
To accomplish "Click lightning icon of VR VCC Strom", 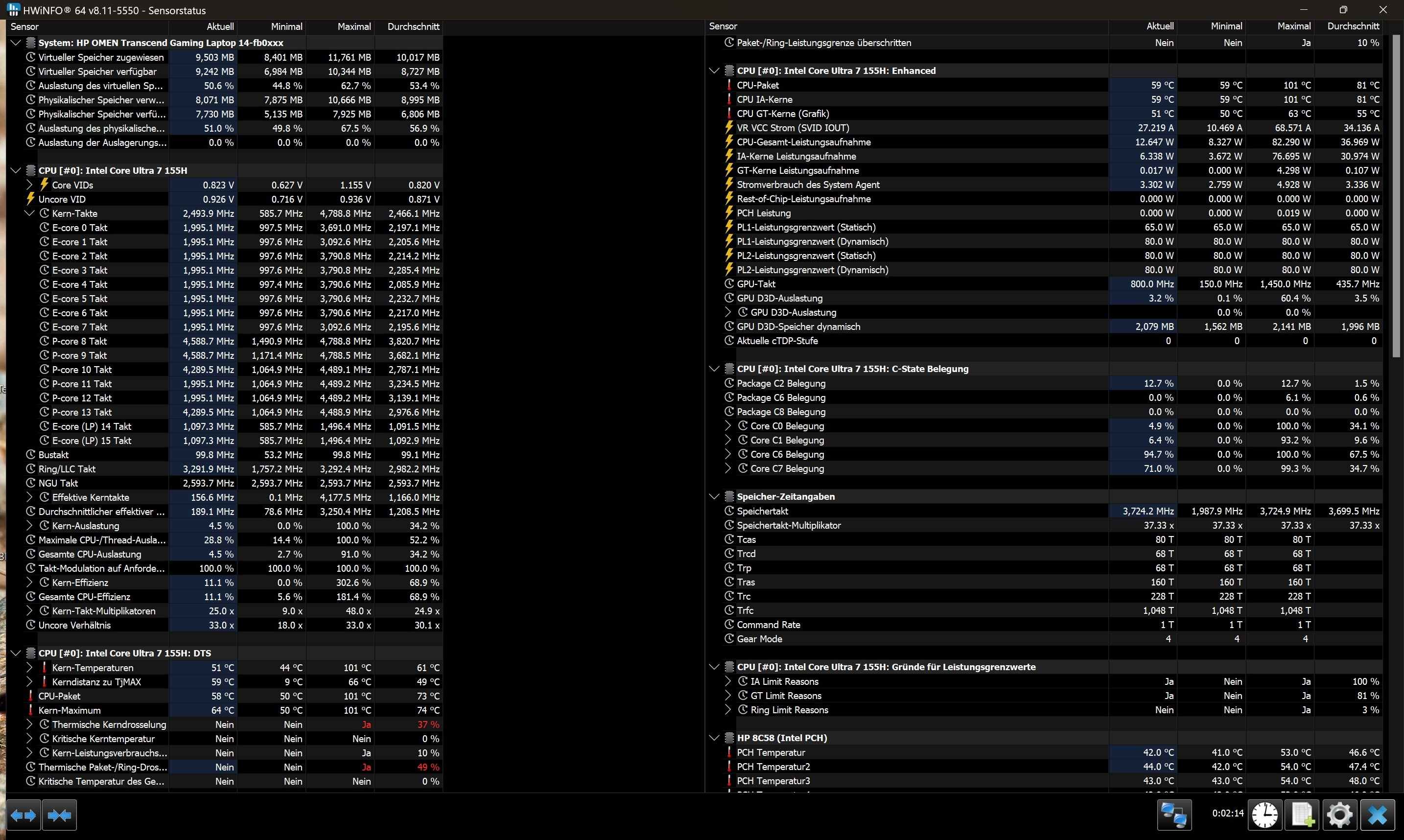I will click(729, 127).
